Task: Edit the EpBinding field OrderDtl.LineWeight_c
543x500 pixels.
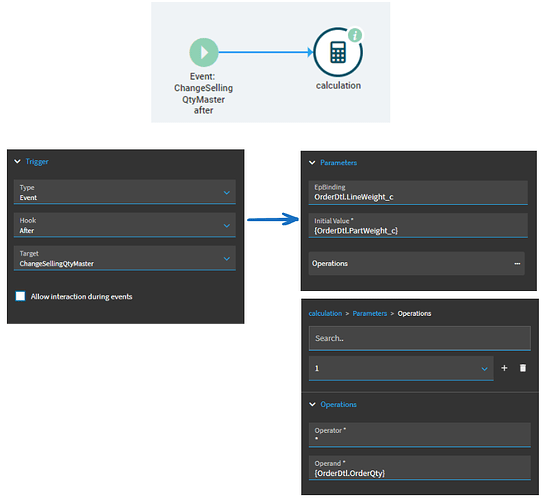Action: 418,193
